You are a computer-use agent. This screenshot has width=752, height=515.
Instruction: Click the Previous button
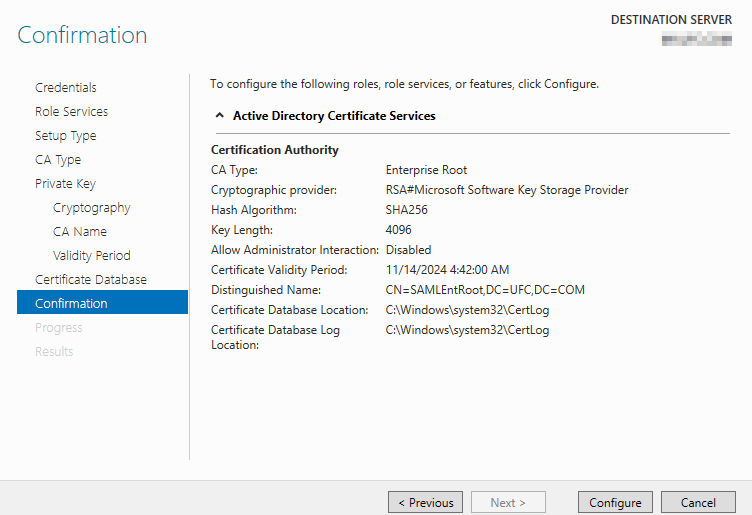pyautogui.click(x=426, y=502)
